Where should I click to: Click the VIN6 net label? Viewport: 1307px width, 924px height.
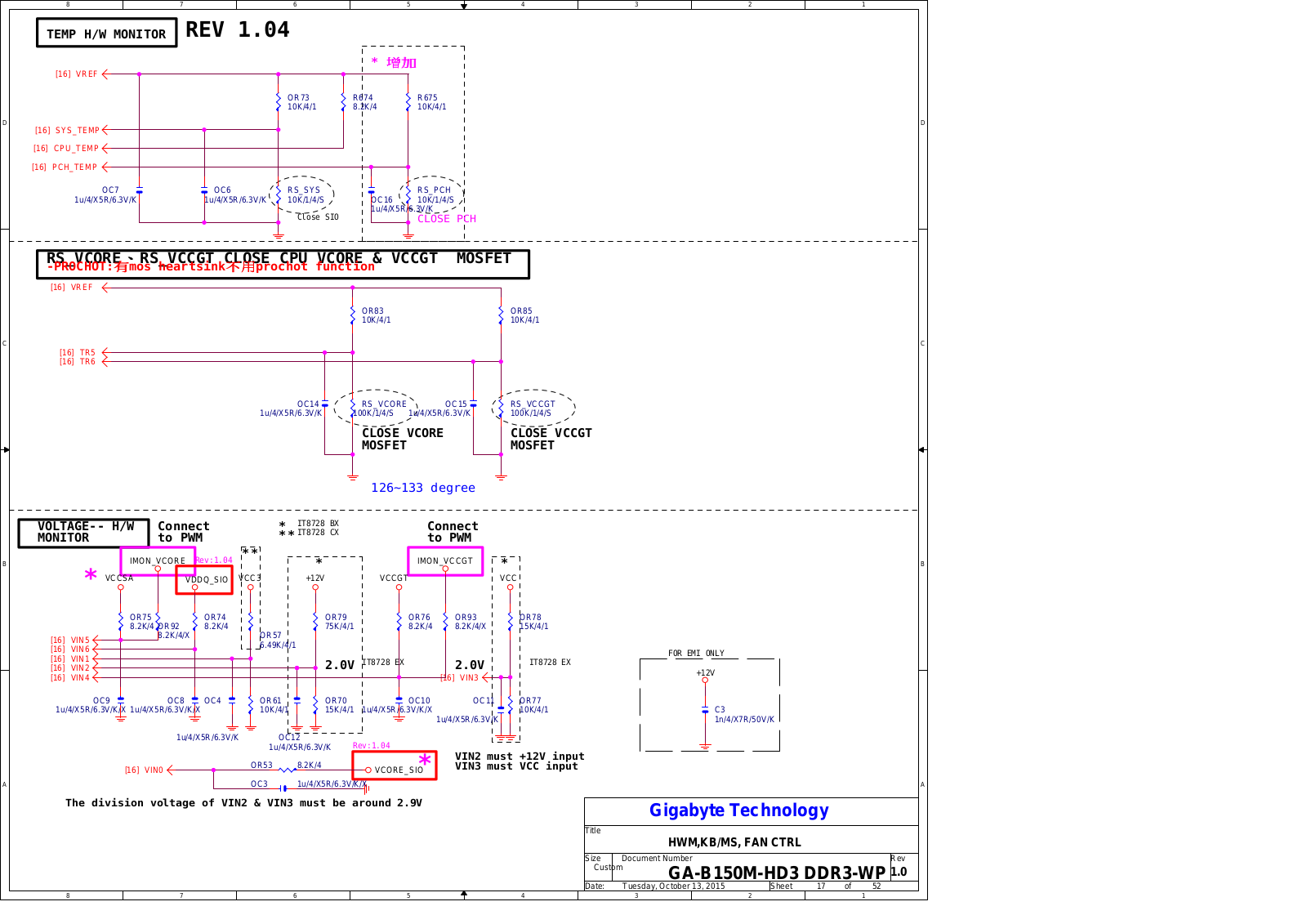(x=80, y=649)
